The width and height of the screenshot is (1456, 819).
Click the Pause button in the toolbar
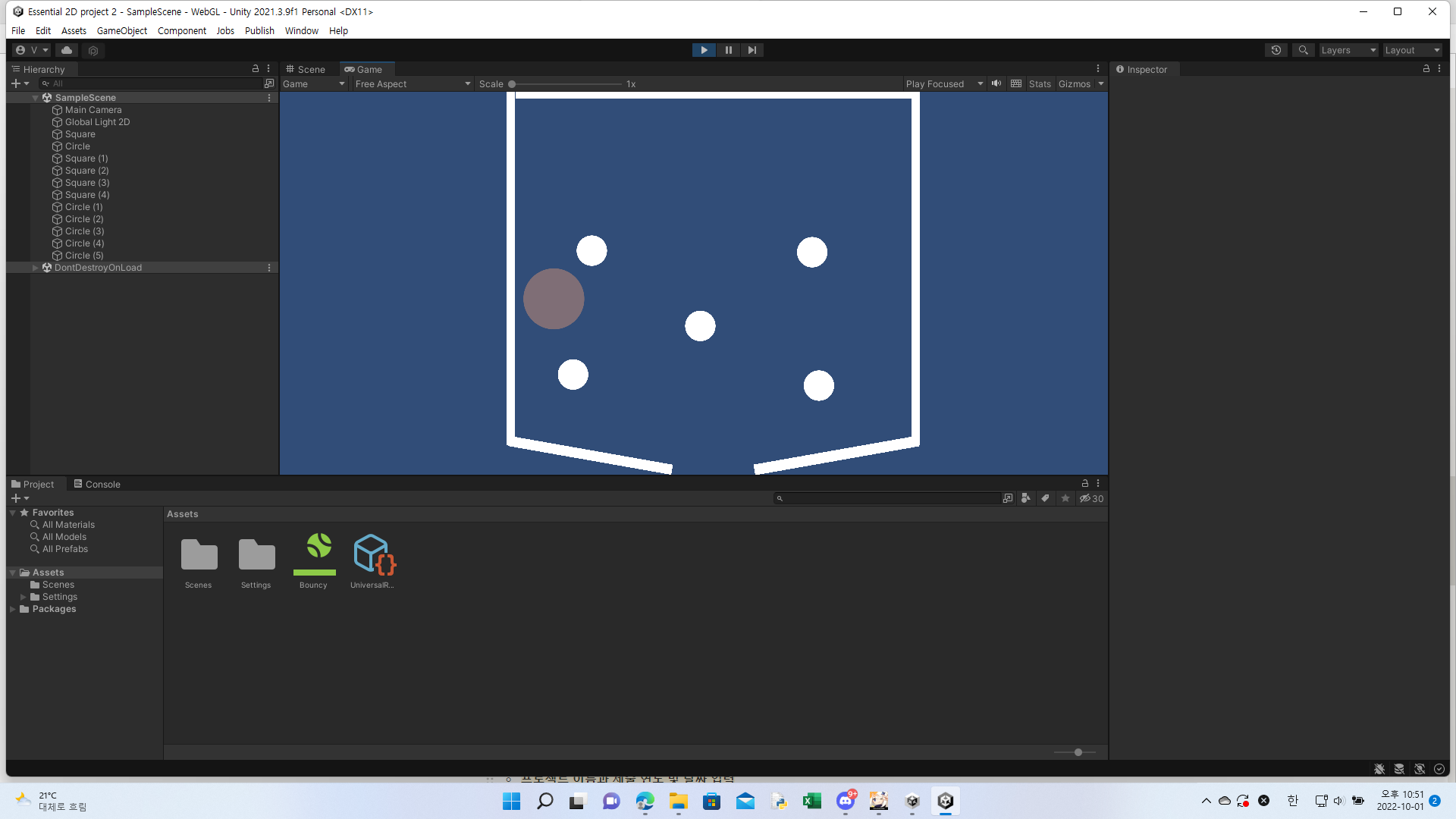(x=728, y=50)
